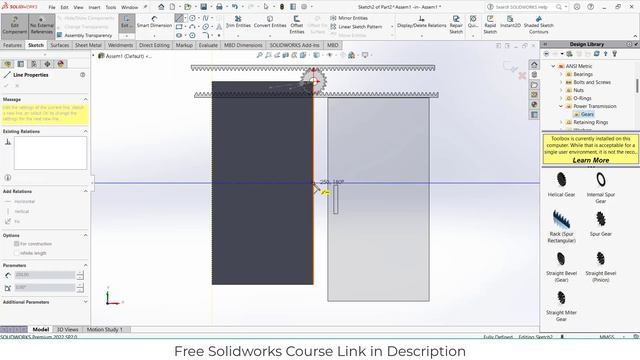
Task: Open the Line Properties help icon
Action: 82,75
